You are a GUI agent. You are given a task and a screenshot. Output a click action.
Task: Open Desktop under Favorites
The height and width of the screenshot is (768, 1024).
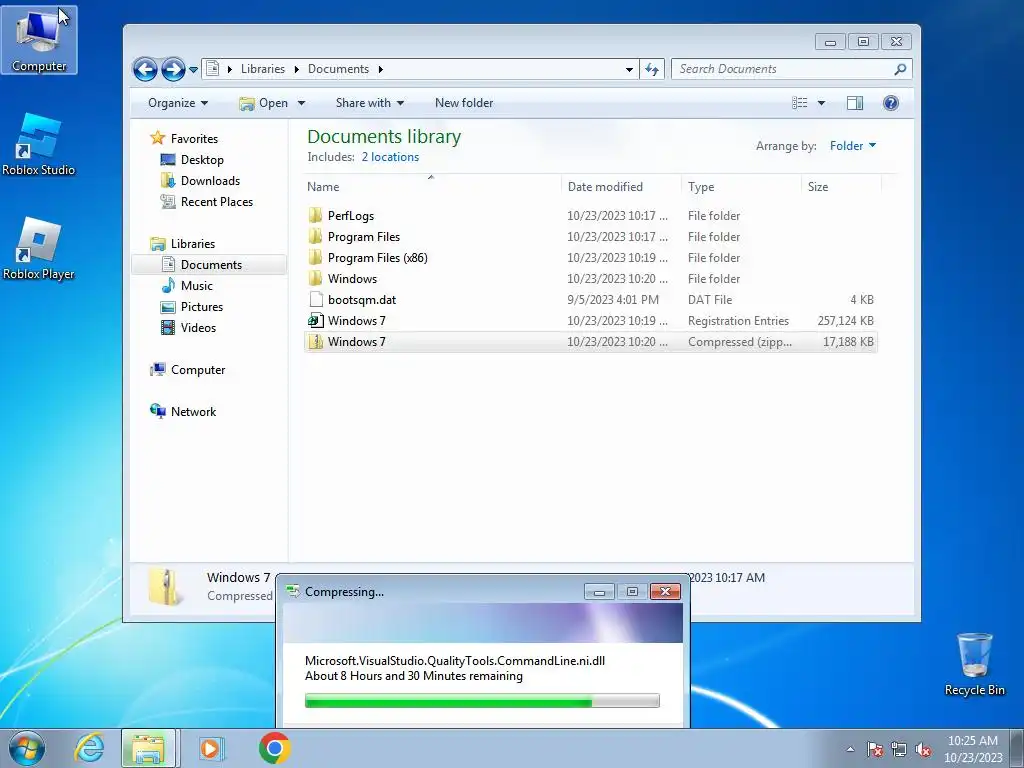tap(202, 159)
